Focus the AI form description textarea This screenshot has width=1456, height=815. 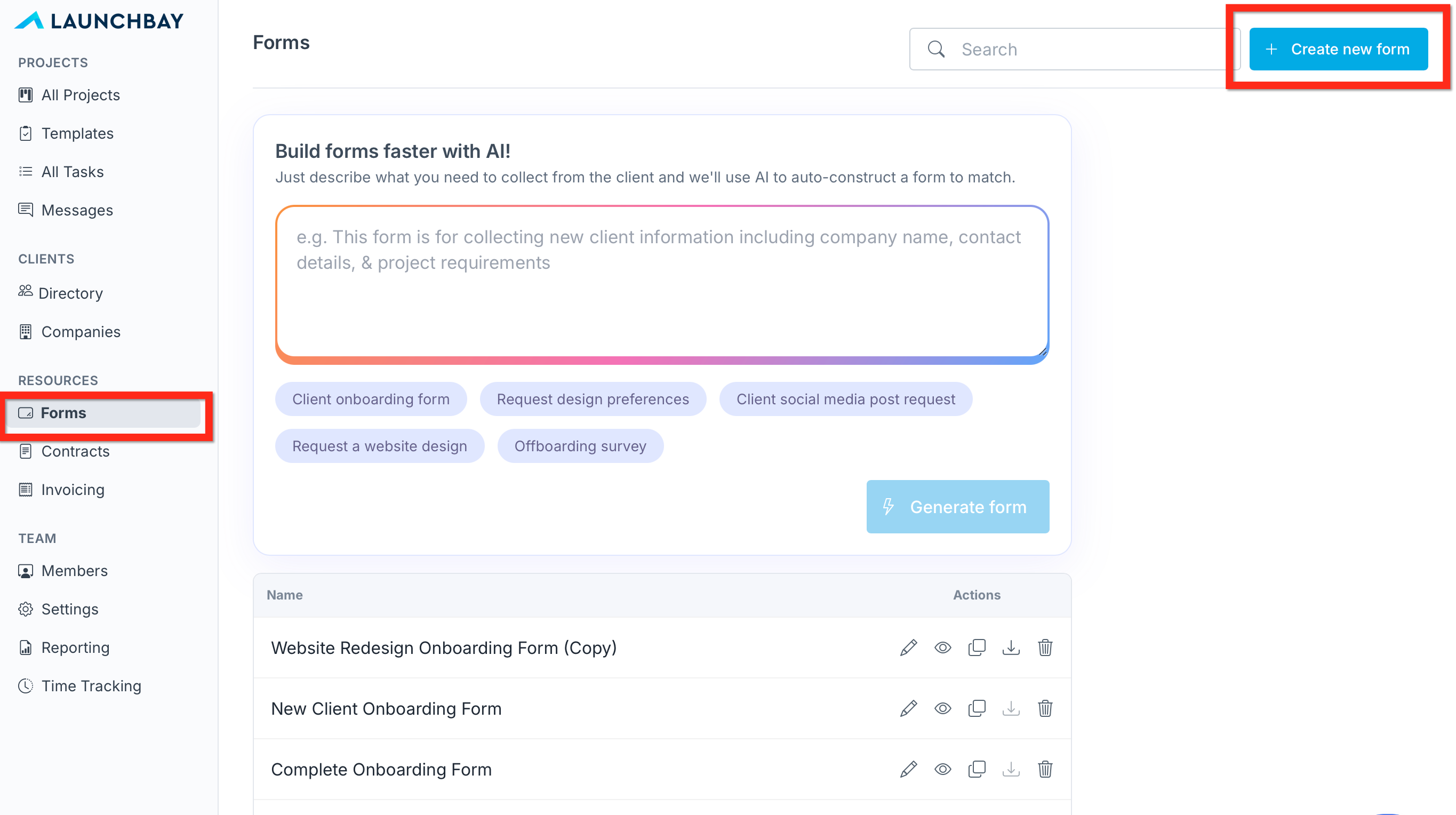[x=661, y=283]
